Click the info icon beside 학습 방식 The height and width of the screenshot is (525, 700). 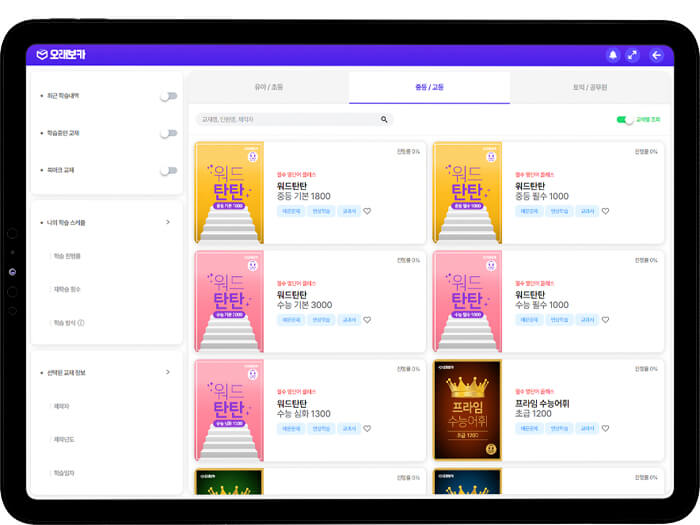tap(81, 323)
